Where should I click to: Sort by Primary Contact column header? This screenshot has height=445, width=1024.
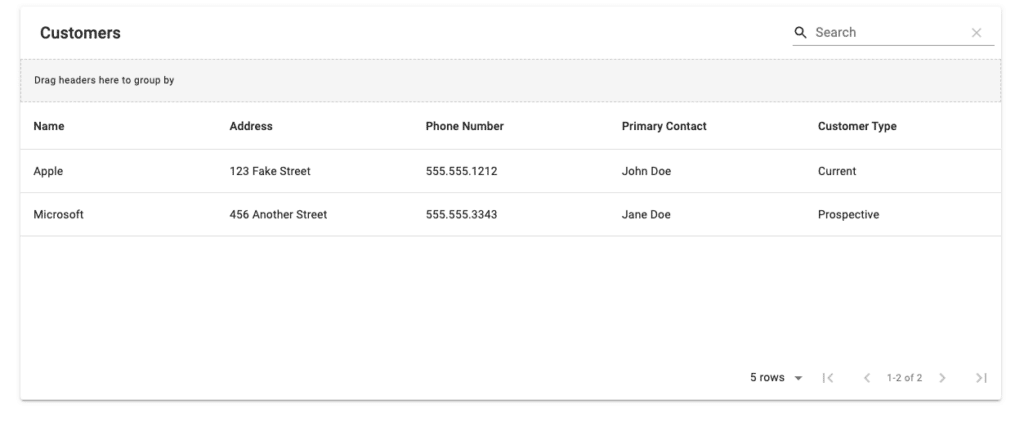(664, 126)
